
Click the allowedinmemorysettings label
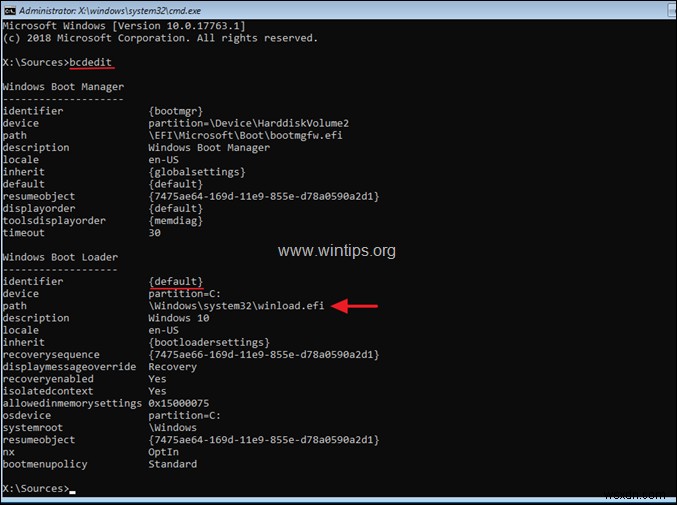coord(72,403)
